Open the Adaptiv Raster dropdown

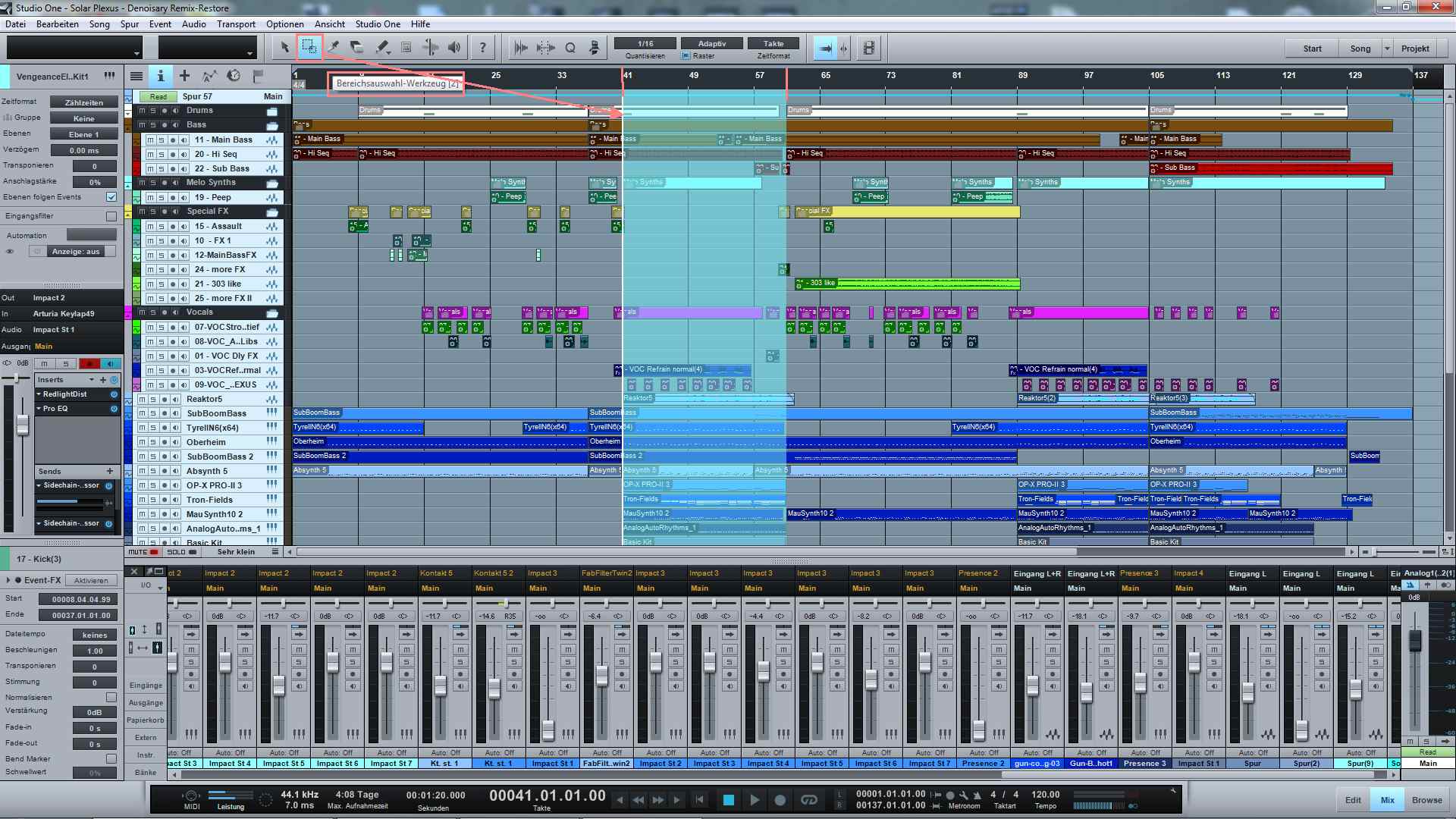(x=712, y=44)
